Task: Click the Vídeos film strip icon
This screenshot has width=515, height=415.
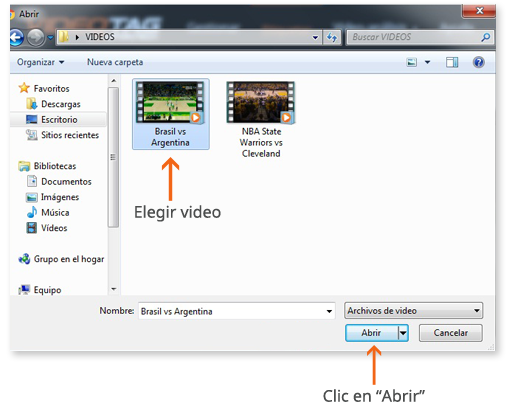Action: tap(31, 228)
